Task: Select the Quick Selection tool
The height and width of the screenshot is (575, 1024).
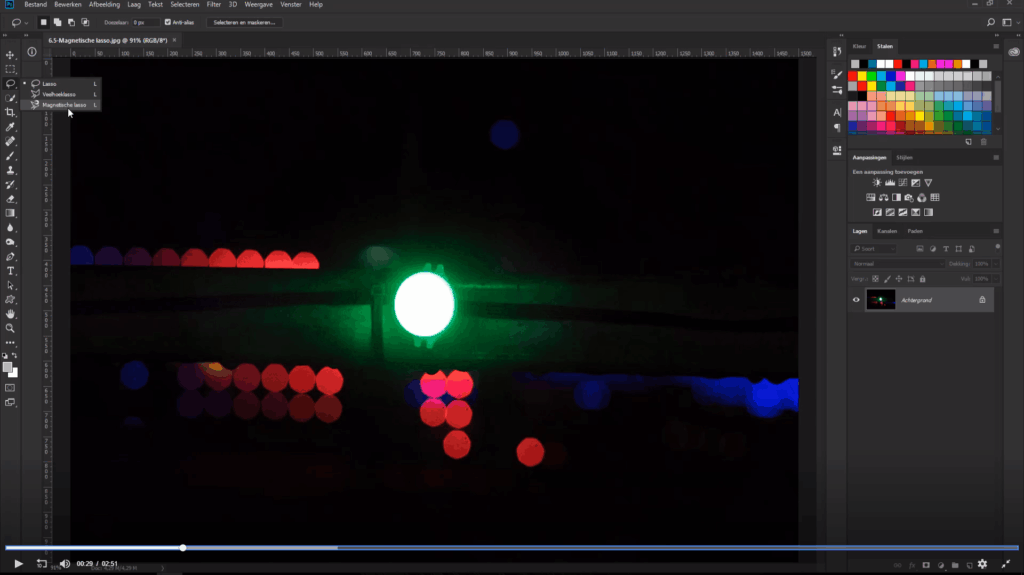Action: (10, 98)
